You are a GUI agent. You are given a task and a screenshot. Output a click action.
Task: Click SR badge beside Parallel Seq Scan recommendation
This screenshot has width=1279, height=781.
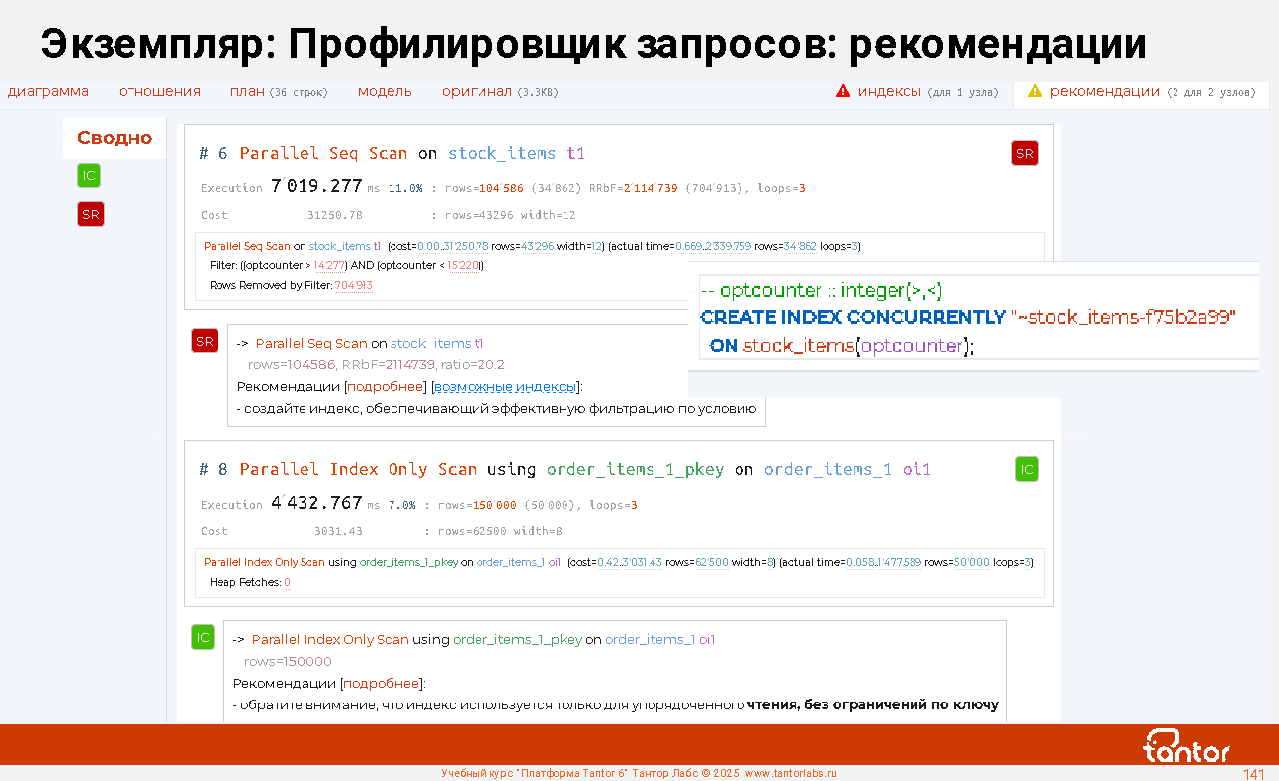pos(204,341)
